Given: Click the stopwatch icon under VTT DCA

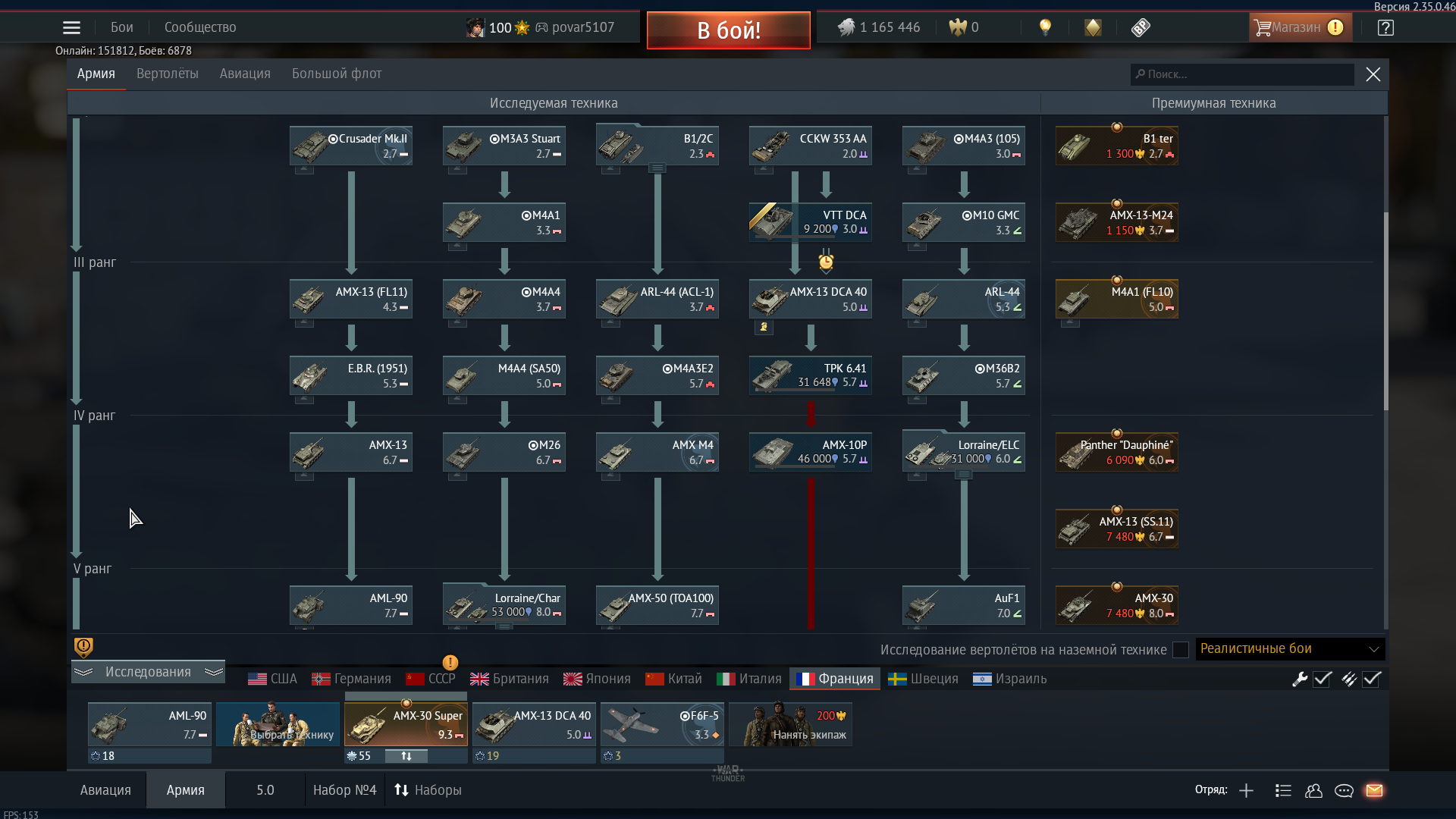Looking at the screenshot, I should [x=826, y=262].
